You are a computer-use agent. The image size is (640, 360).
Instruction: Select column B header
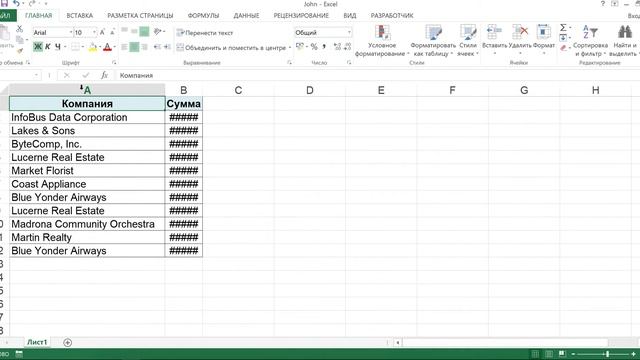pos(184,90)
